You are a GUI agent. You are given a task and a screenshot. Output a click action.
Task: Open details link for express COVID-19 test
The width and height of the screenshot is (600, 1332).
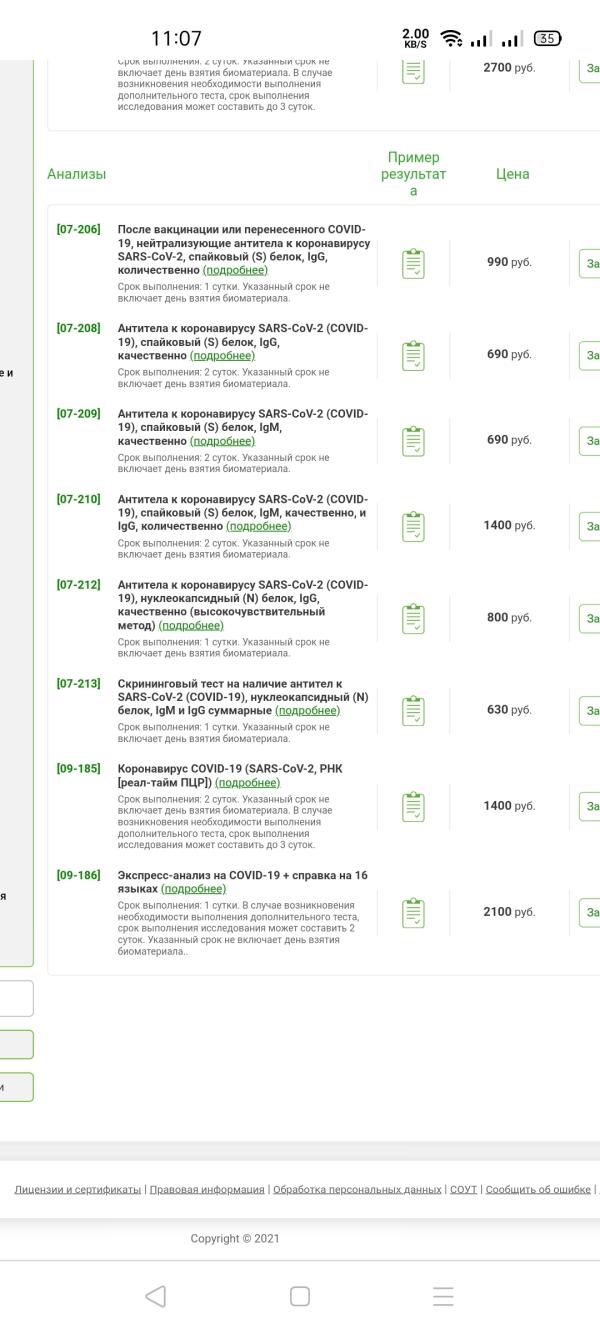pyautogui.click(x=193, y=888)
